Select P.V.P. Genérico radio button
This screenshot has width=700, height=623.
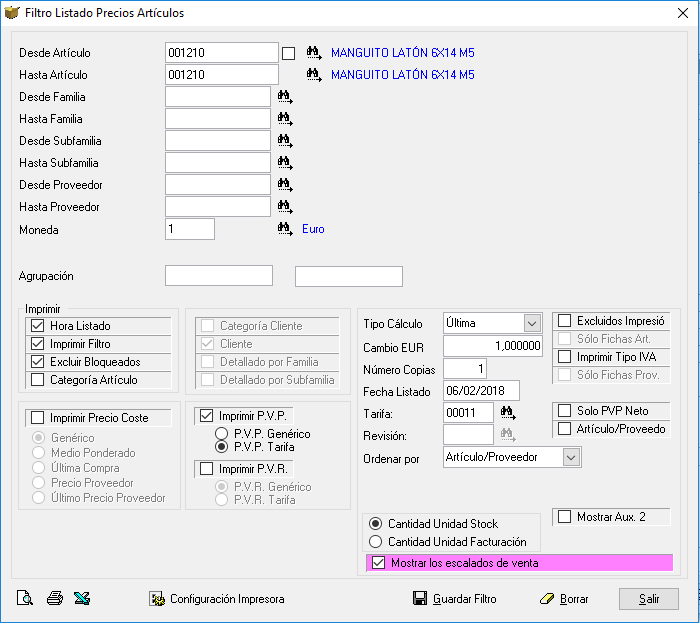click(221, 433)
